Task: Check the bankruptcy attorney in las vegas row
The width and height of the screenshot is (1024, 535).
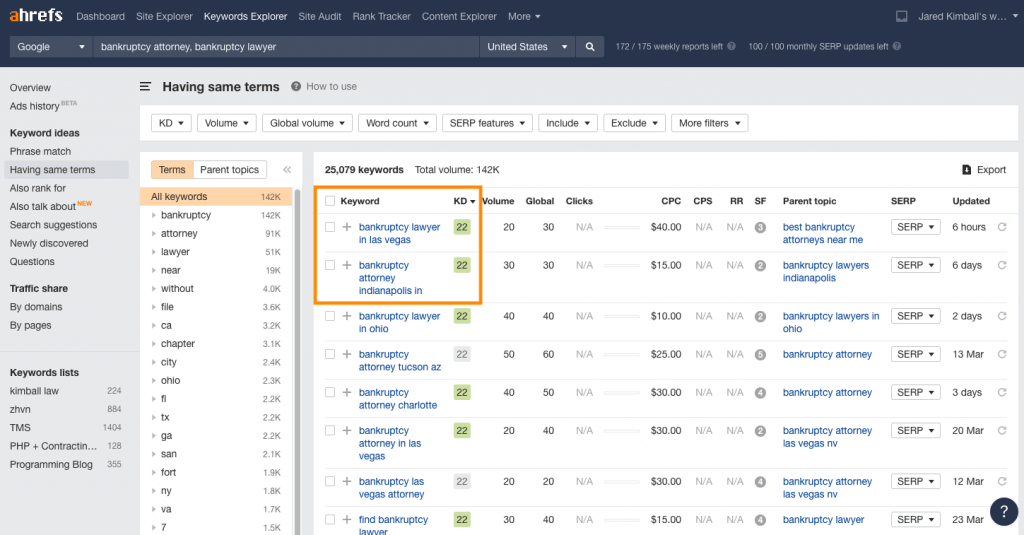Action: [x=330, y=430]
